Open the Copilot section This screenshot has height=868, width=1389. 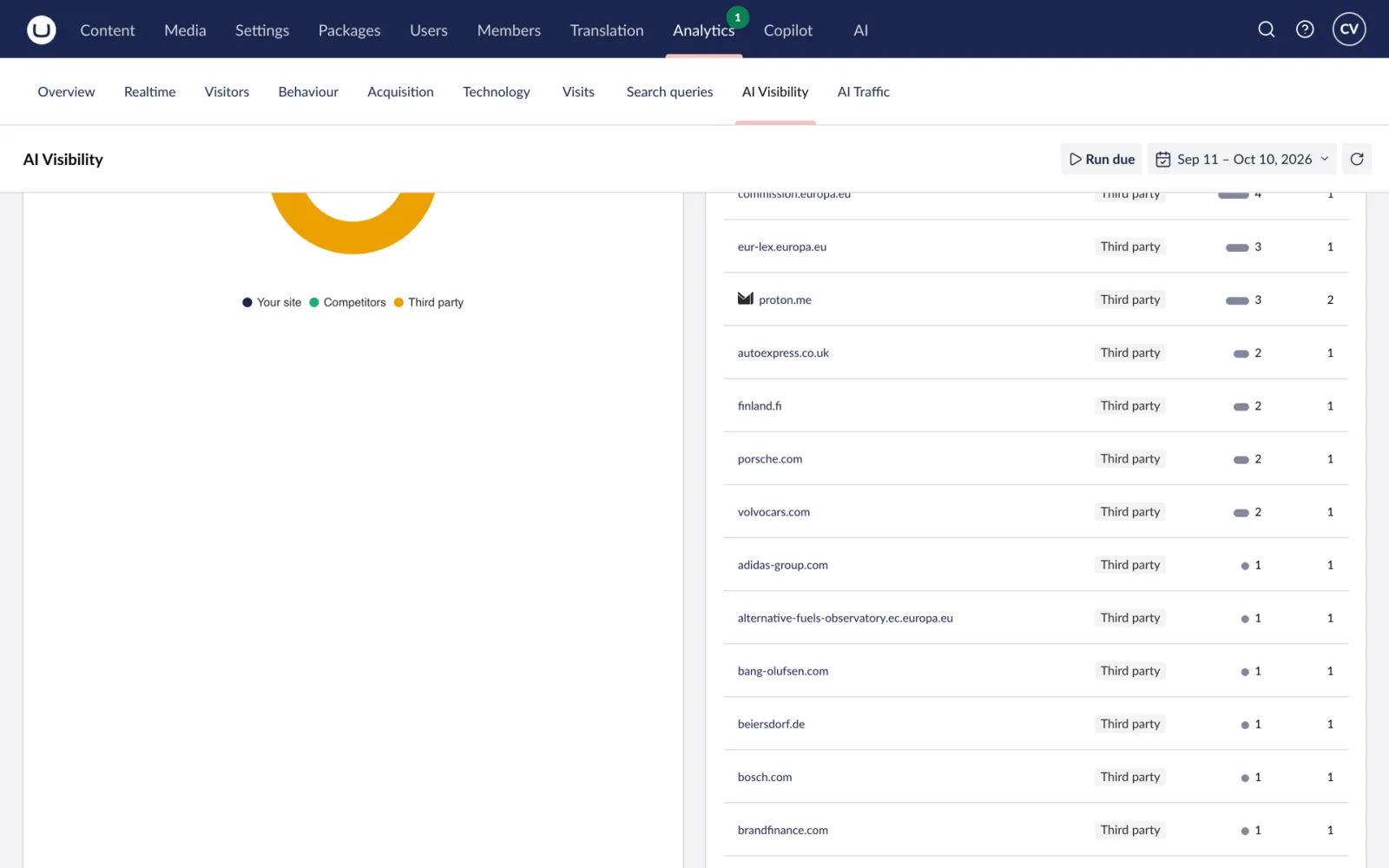click(x=788, y=30)
